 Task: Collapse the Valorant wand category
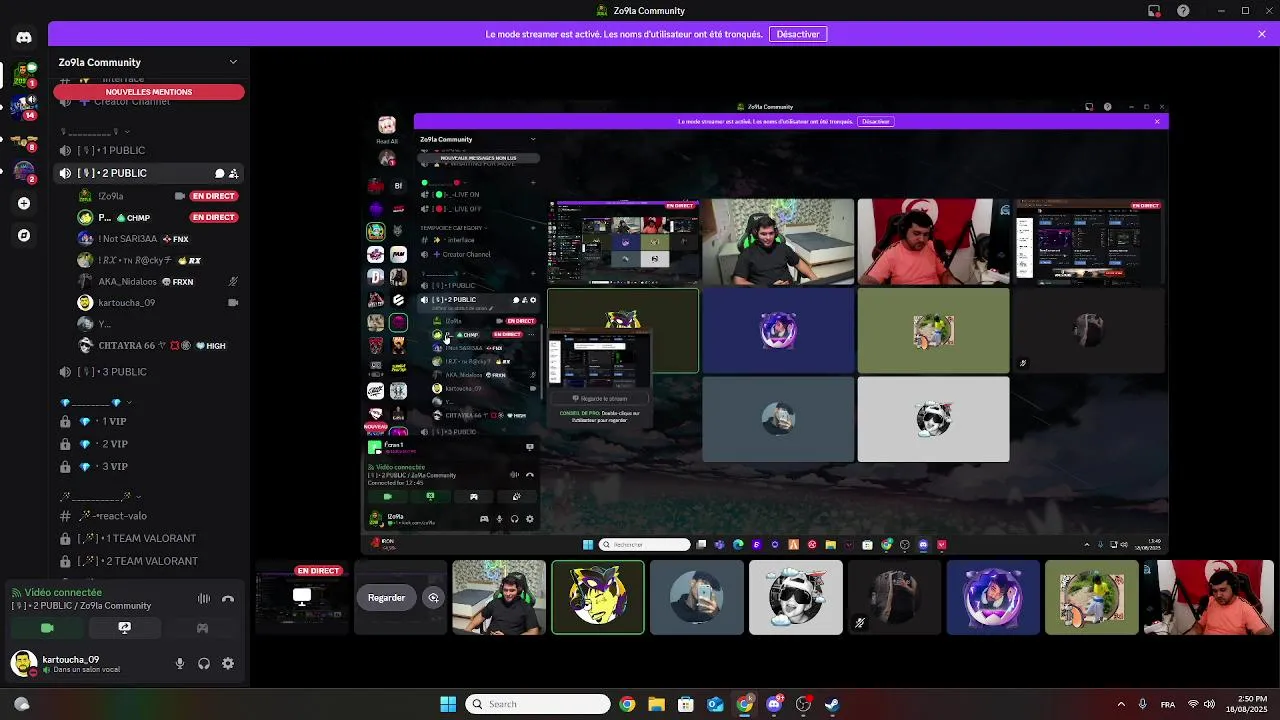(100, 496)
